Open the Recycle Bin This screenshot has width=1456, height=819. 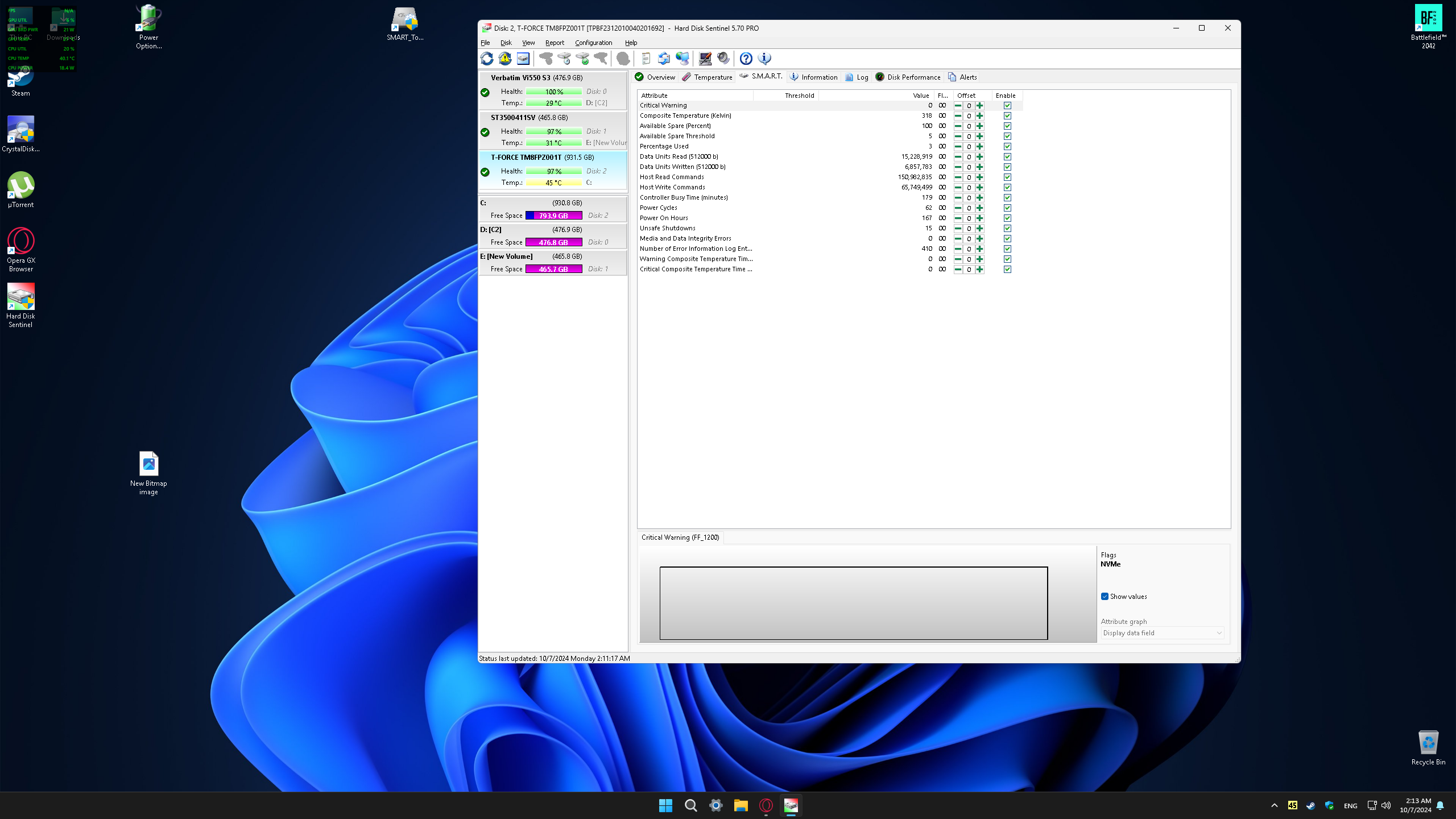[1428, 748]
